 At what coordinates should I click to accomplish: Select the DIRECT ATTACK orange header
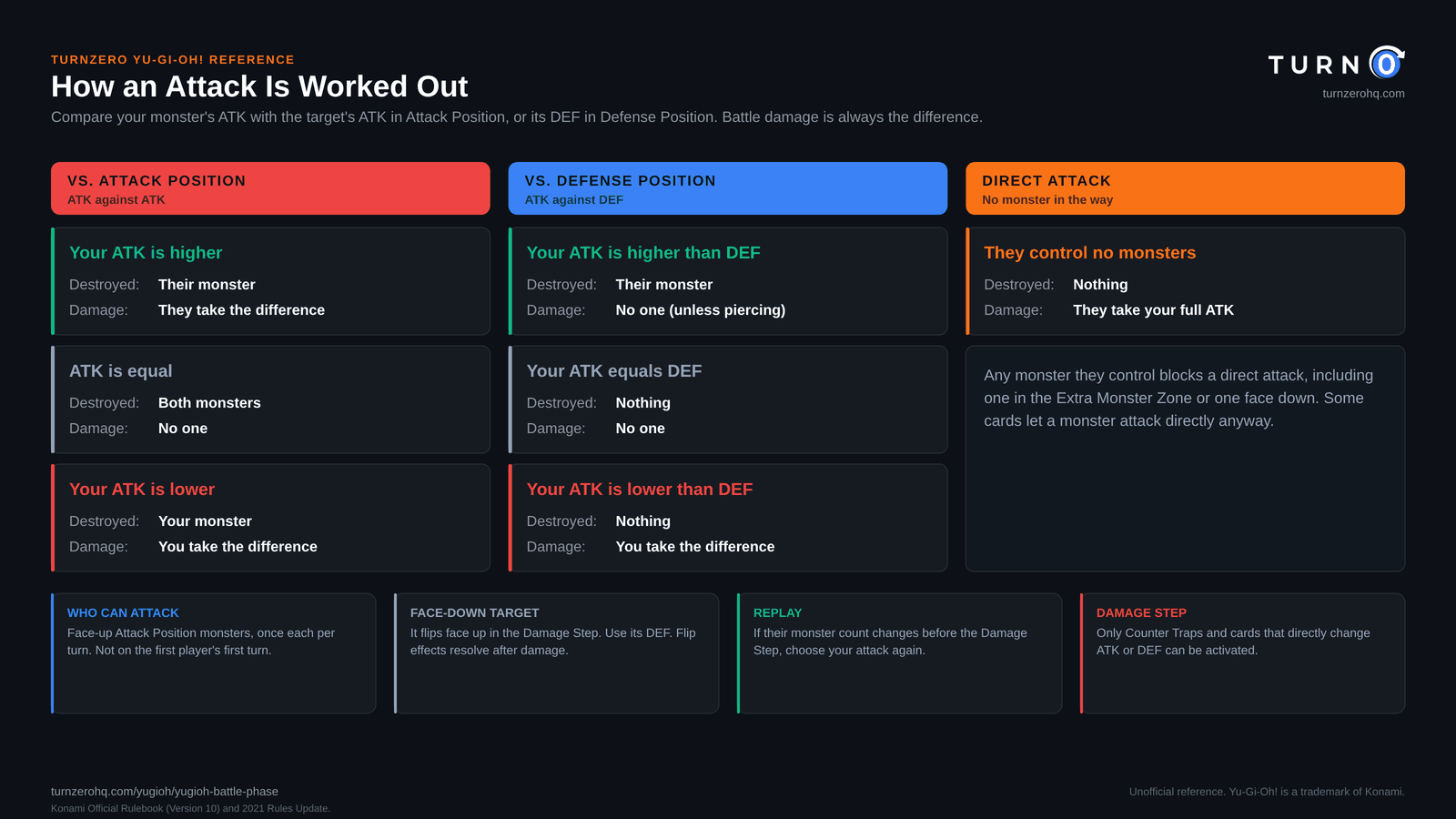(1185, 188)
